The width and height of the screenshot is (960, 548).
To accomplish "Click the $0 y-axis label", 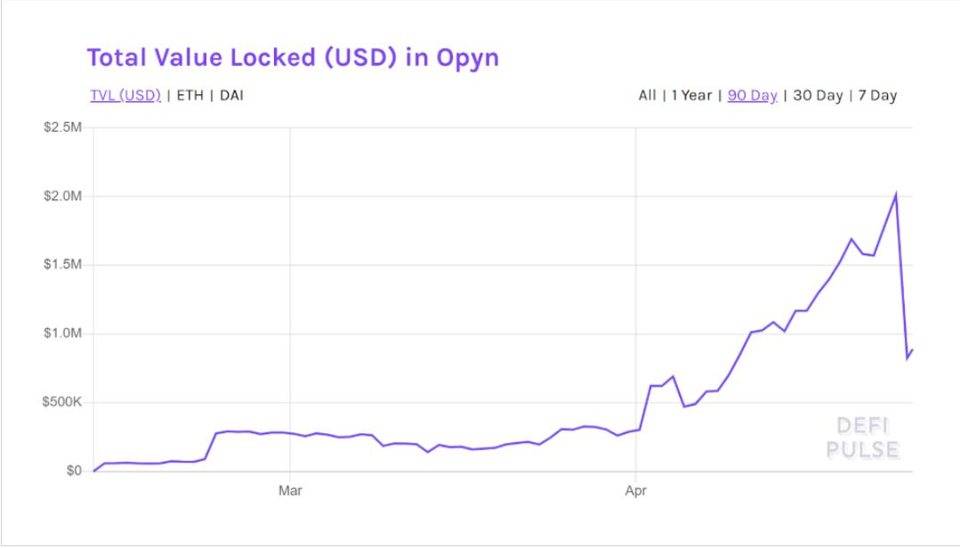I will pos(73,470).
